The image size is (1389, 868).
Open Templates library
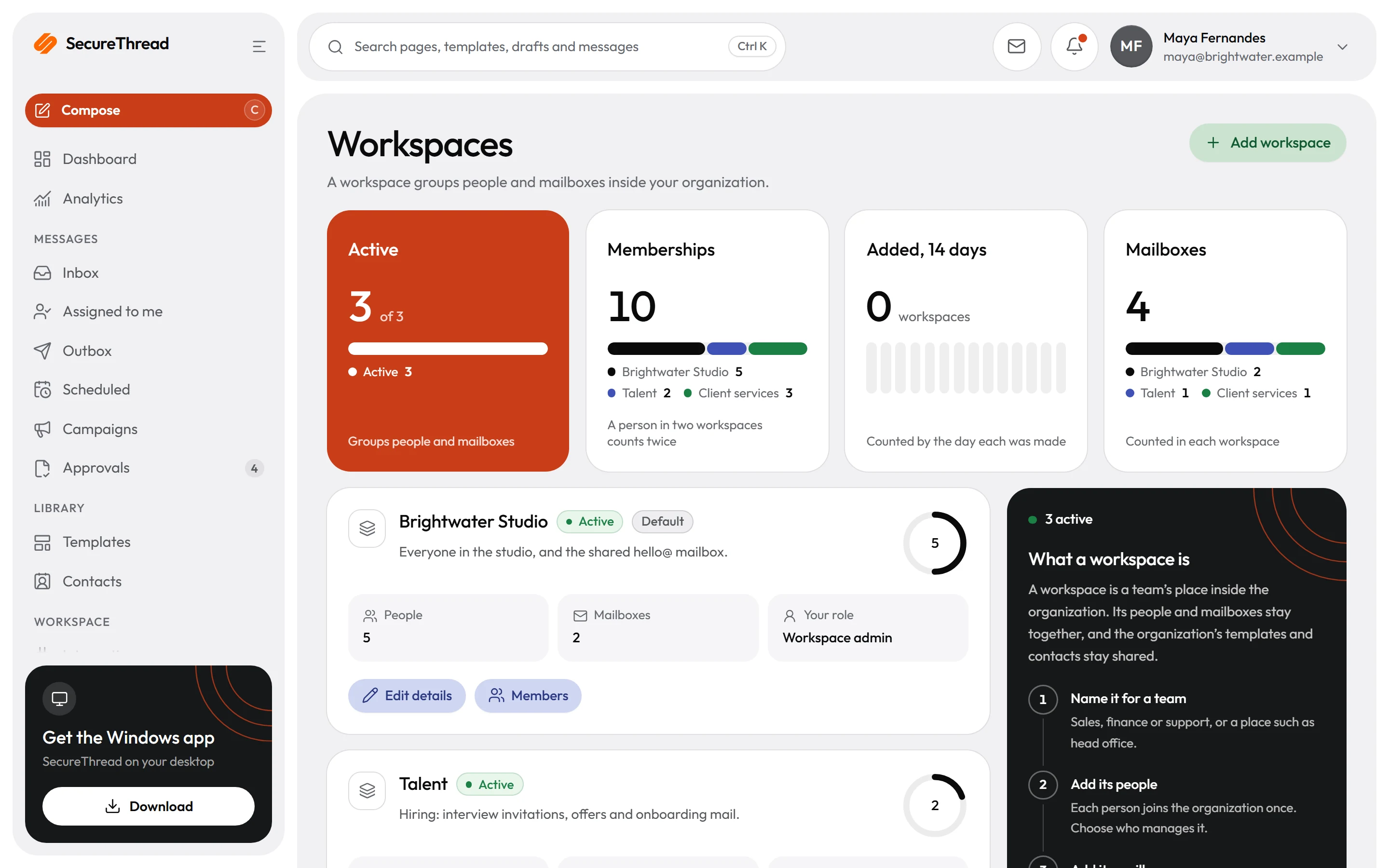click(148, 542)
